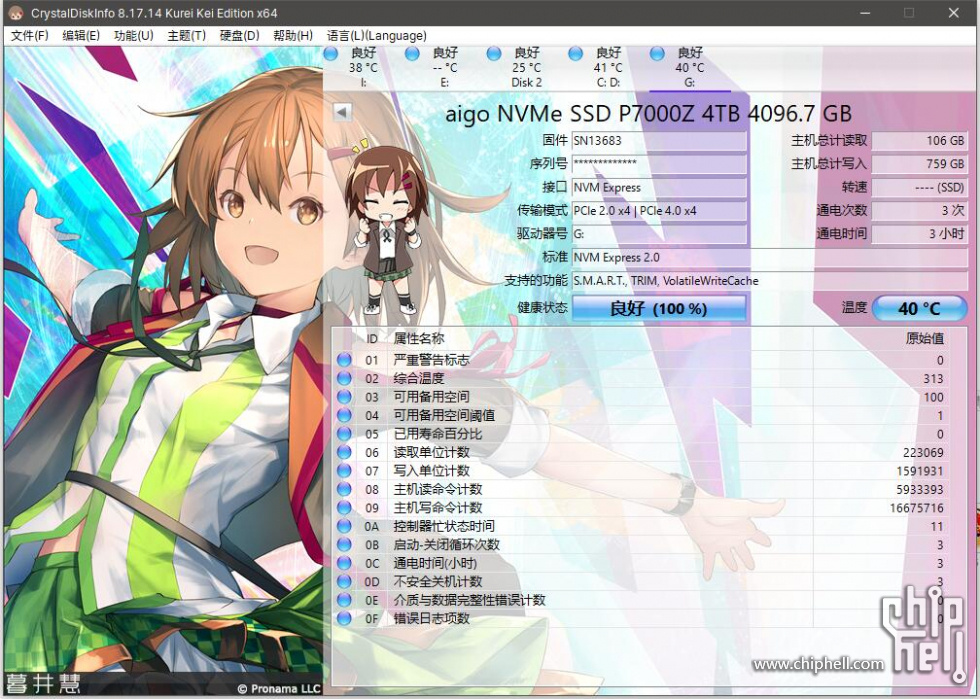Click the total host reads value 106 GB
Screen dimensions: 980x699
coord(919,141)
